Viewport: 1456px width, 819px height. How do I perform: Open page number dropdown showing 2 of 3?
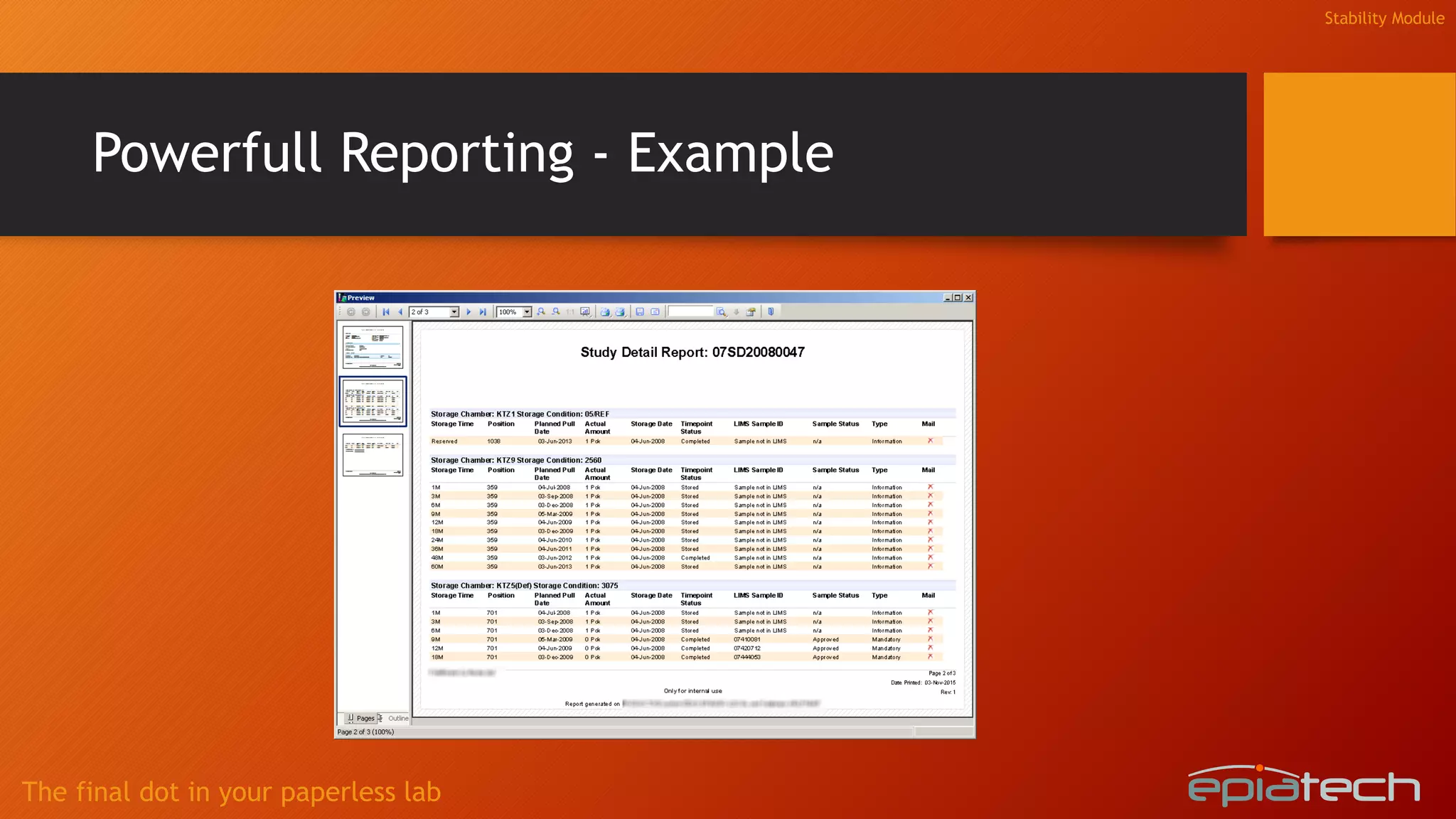454,312
